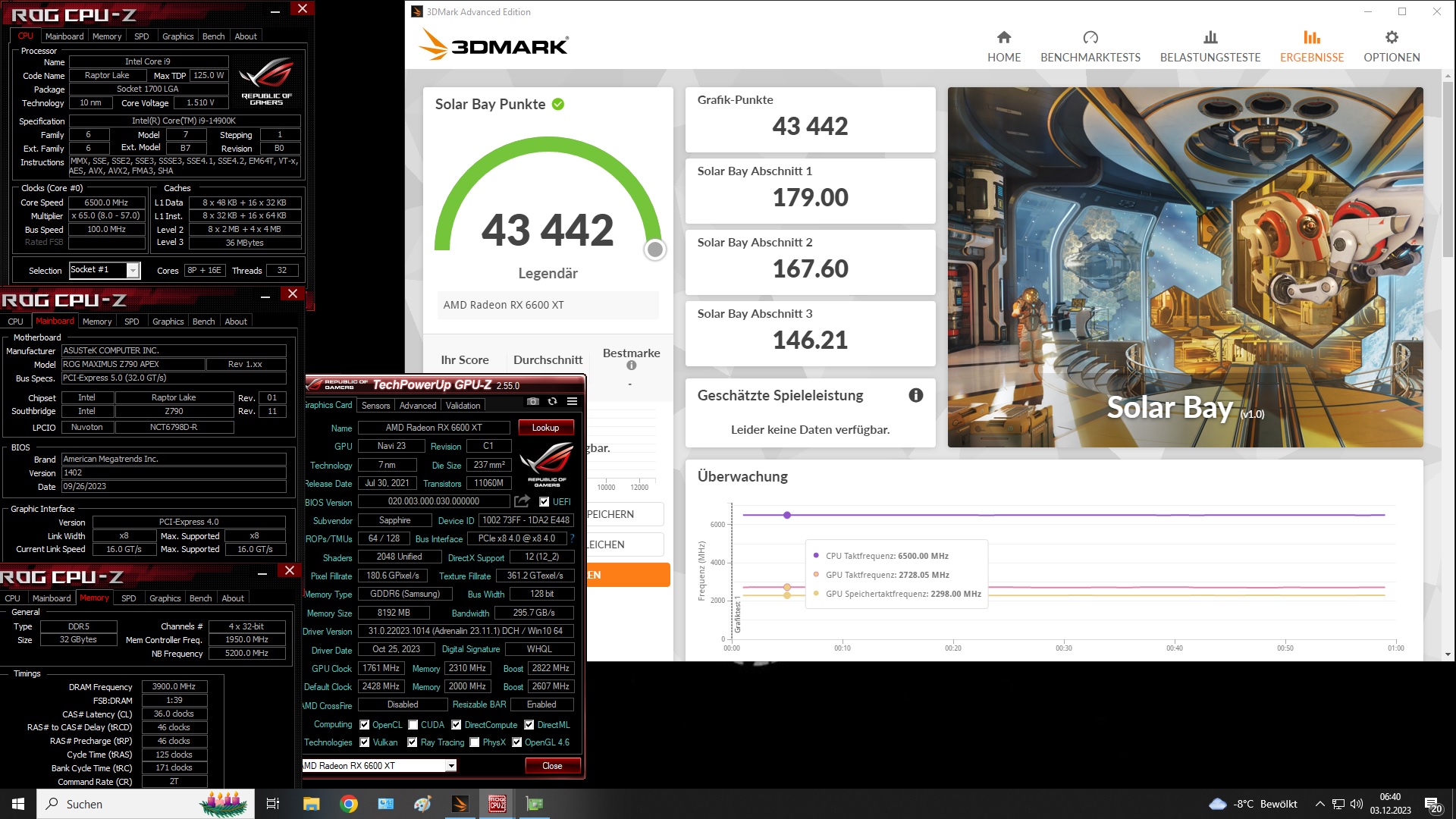Select the Sensors tab in GPU-Z
1456x819 pixels.
(375, 406)
